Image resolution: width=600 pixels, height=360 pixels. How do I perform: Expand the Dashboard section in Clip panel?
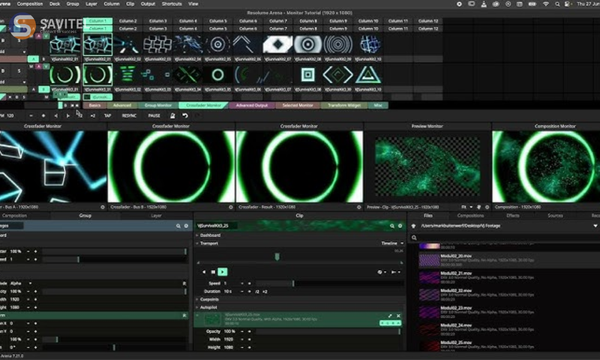click(x=209, y=235)
